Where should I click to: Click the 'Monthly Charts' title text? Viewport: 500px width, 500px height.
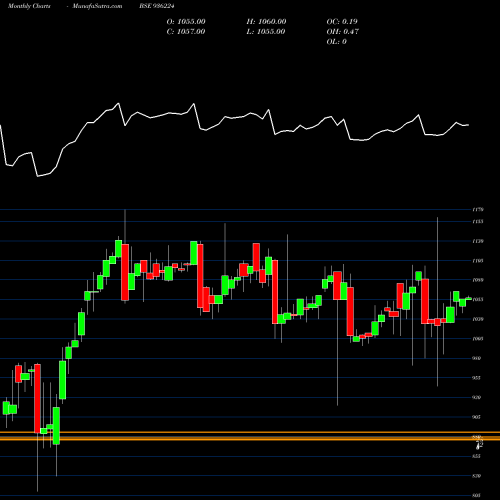[x=29, y=6]
